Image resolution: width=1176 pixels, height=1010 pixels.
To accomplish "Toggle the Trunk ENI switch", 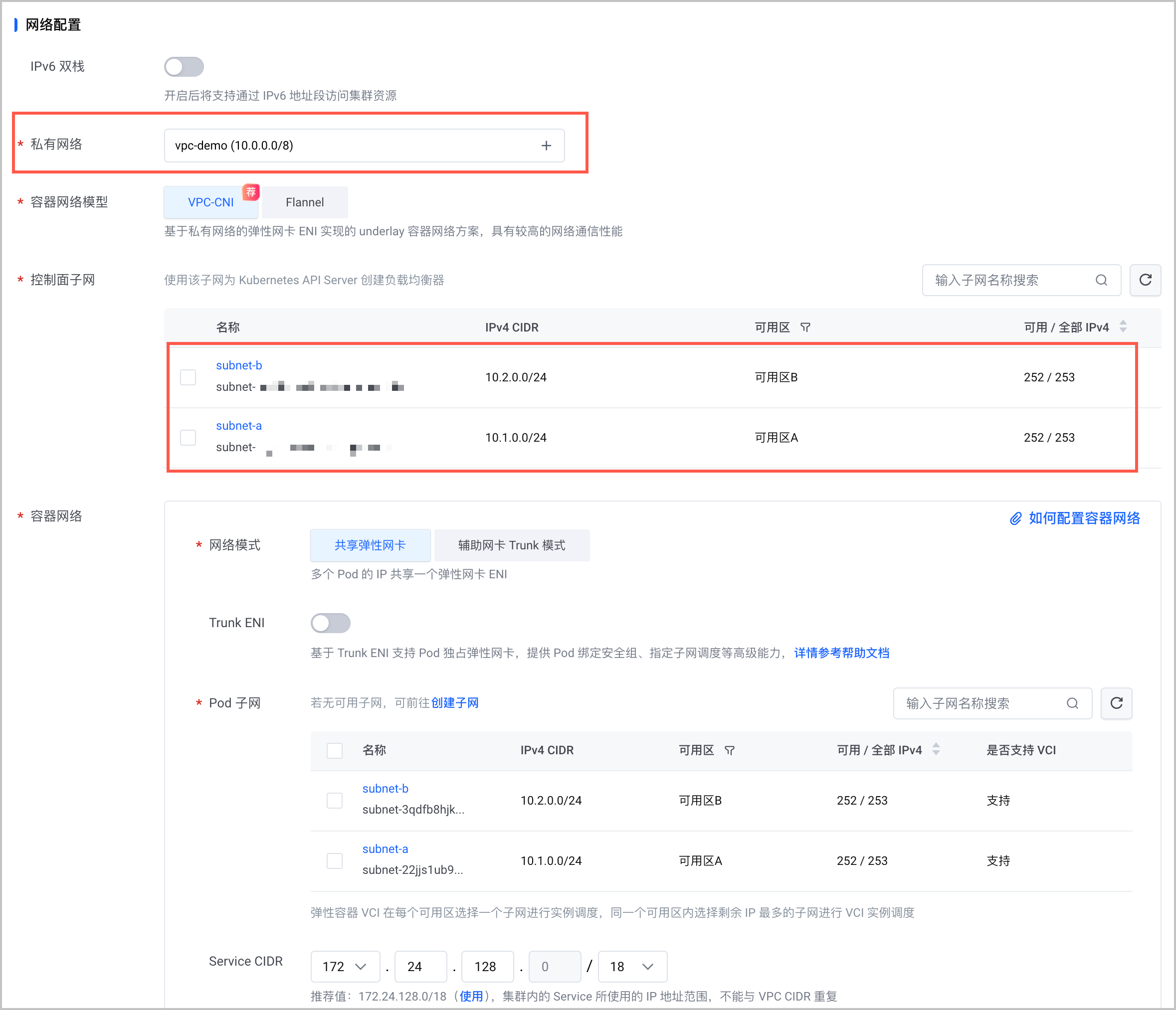I will pos(330,624).
